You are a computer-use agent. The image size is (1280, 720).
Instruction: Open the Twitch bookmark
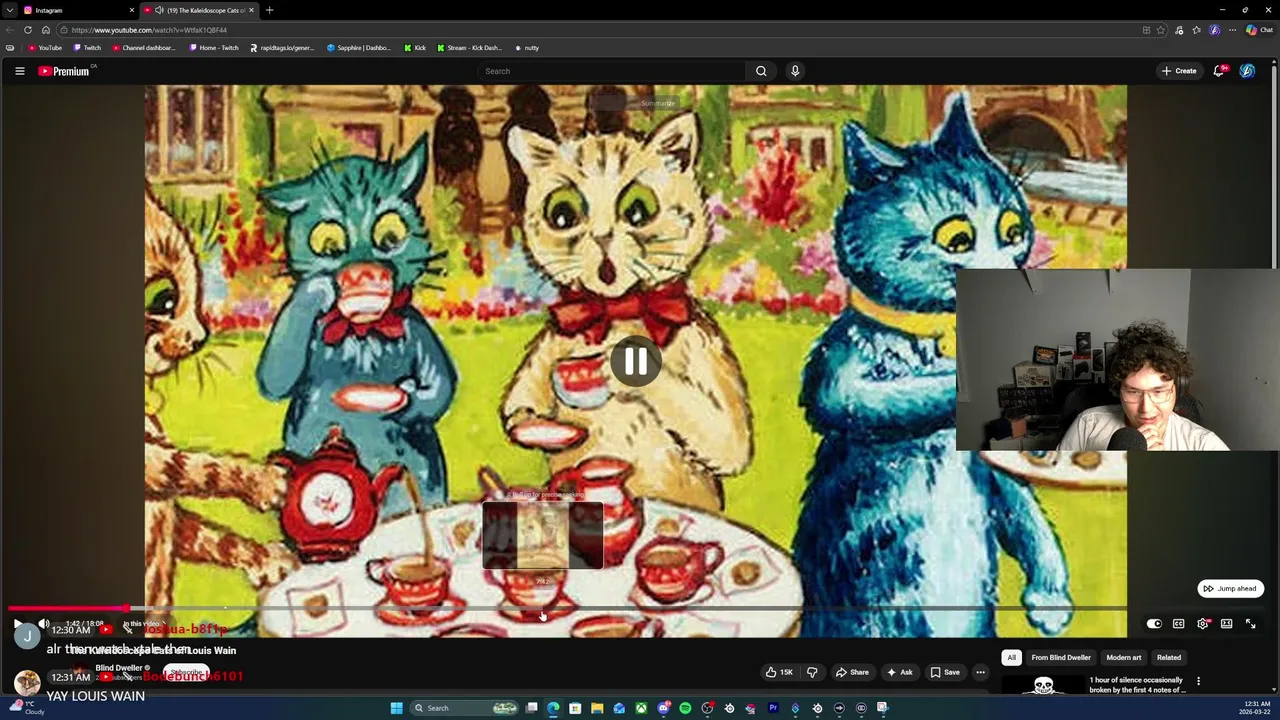pos(88,48)
